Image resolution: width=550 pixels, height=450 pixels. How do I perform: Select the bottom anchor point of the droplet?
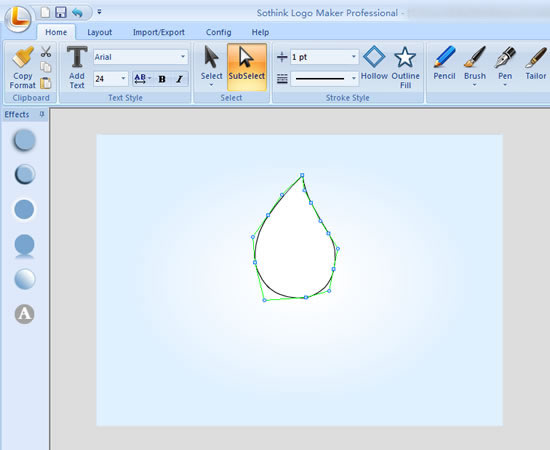pyautogui.click(x=306, y=297)
